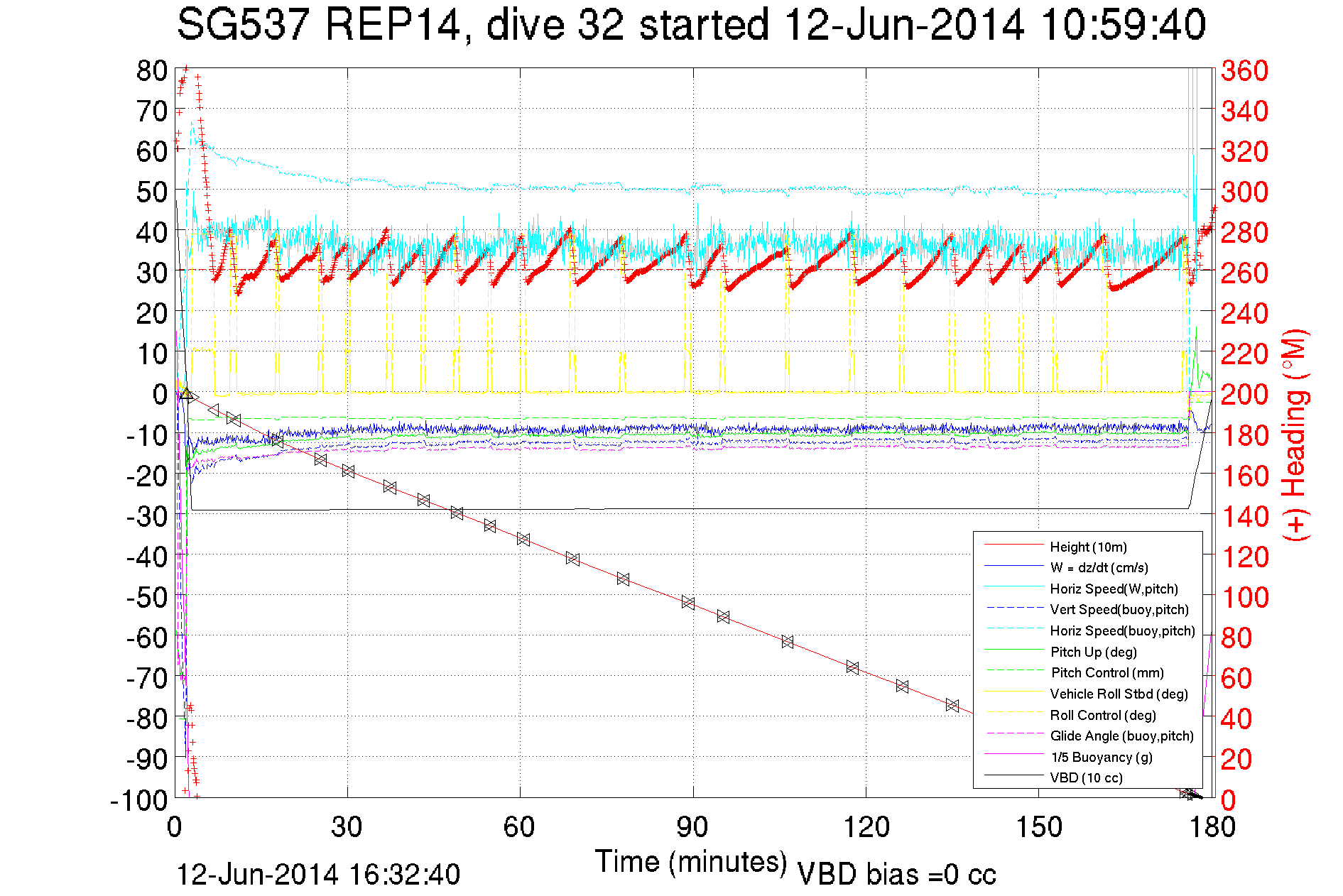Click 'Pitch Control (mm)' in legend
The width and height of the screenshot is (1343, 896).
[x=1107, y=672]
